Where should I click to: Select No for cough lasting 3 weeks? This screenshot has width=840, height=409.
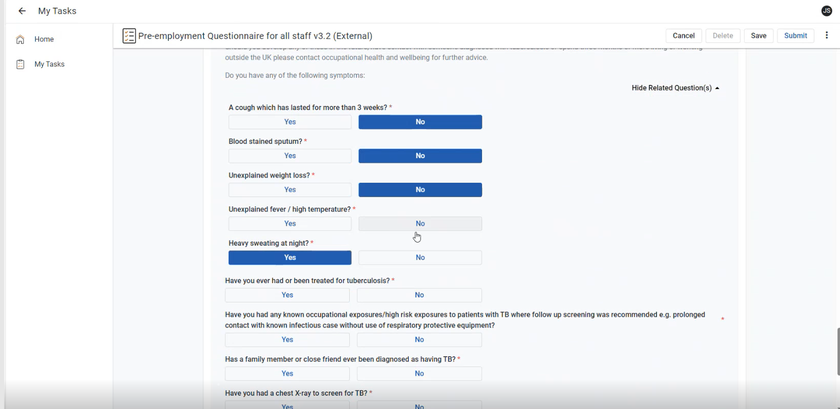[x=420, y=122]
